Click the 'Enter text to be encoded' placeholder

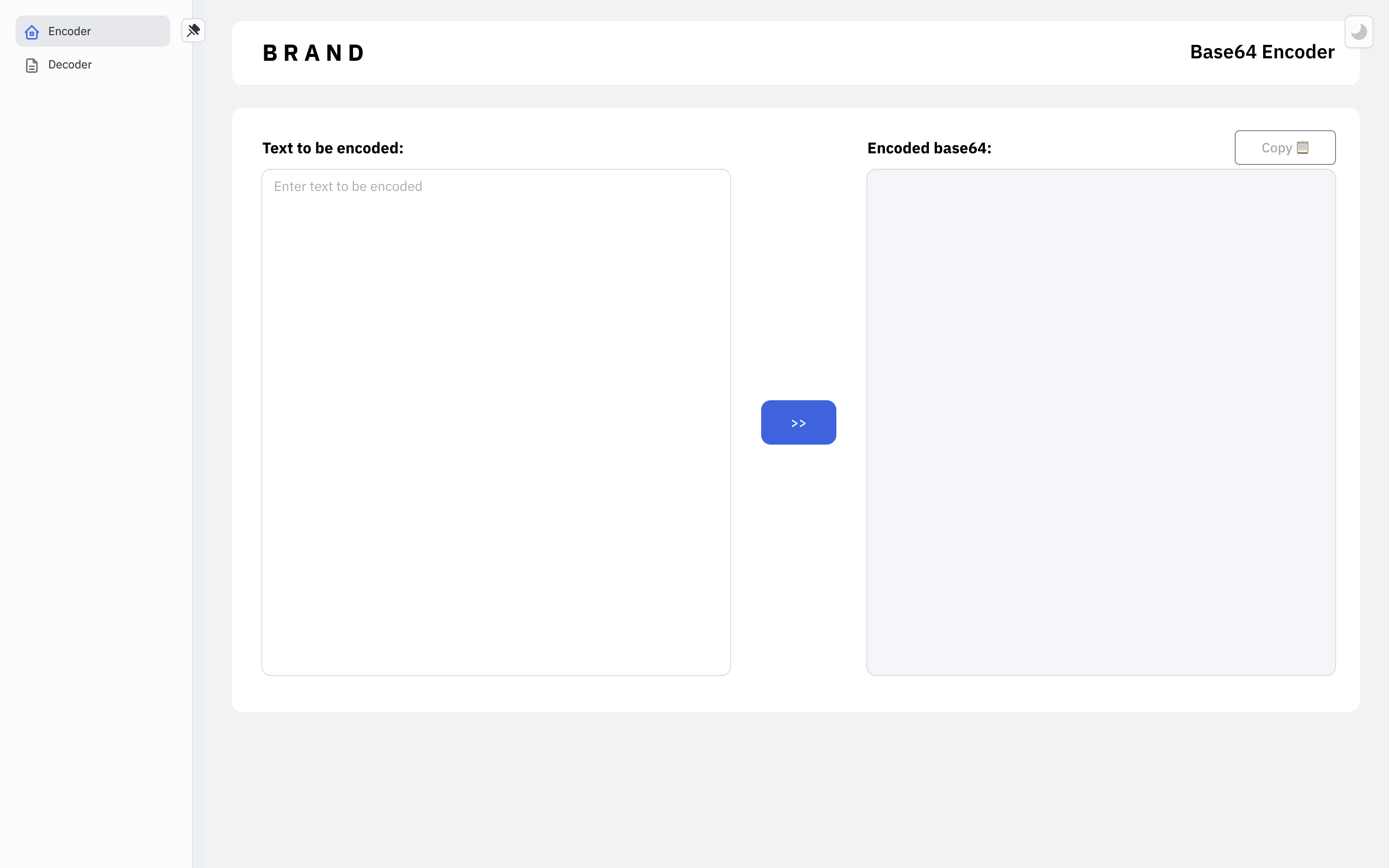[x=348, y=187]
